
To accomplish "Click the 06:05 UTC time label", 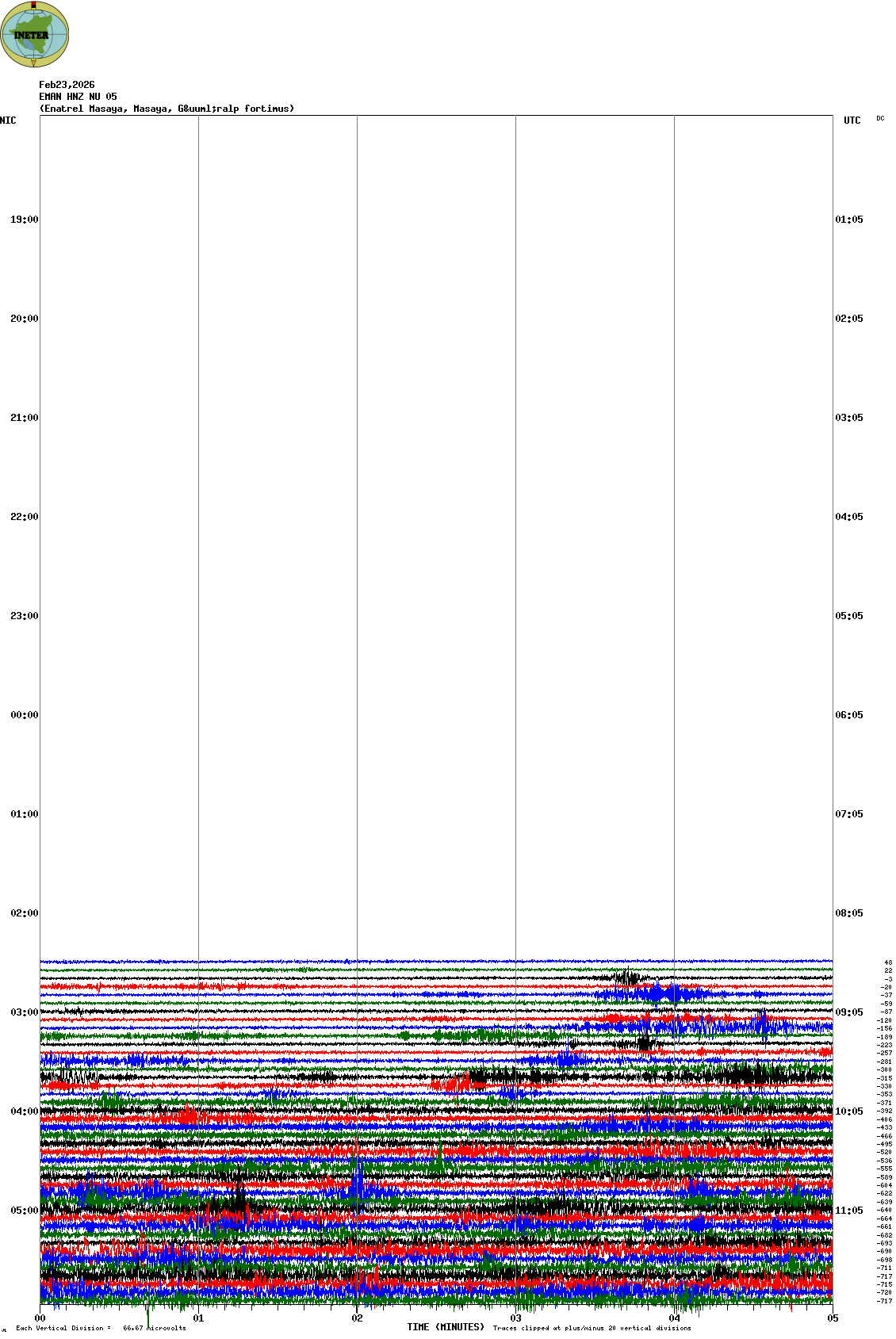I will coord(848,715).
